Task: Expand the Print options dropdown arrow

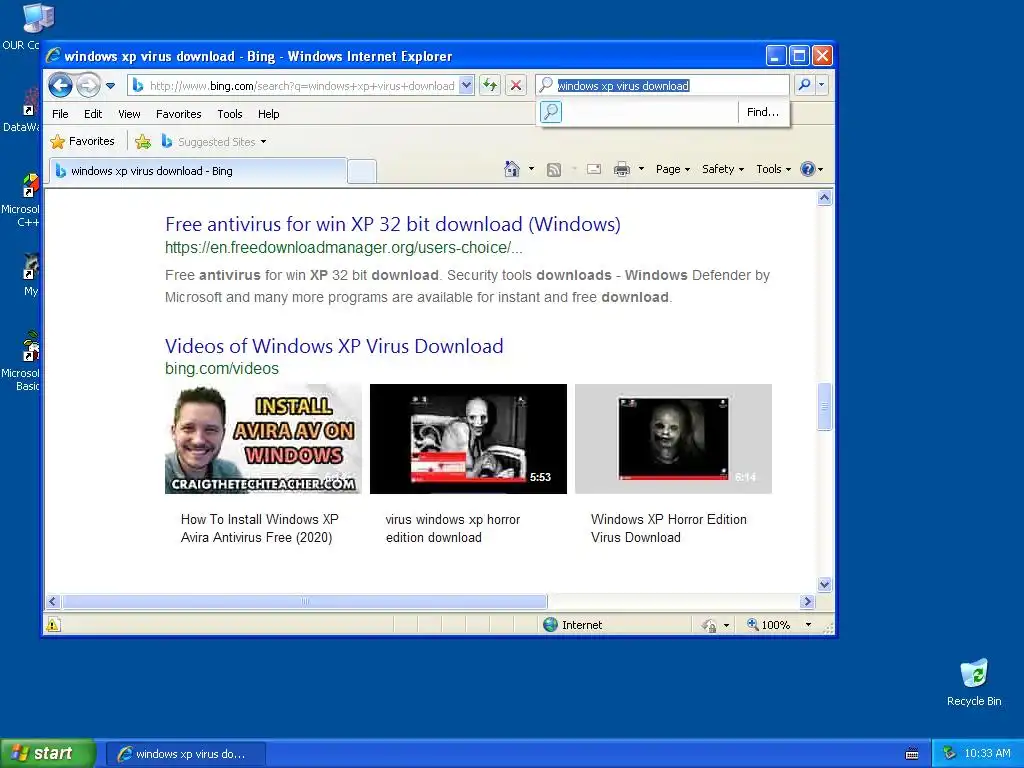Action: point(641,169)
